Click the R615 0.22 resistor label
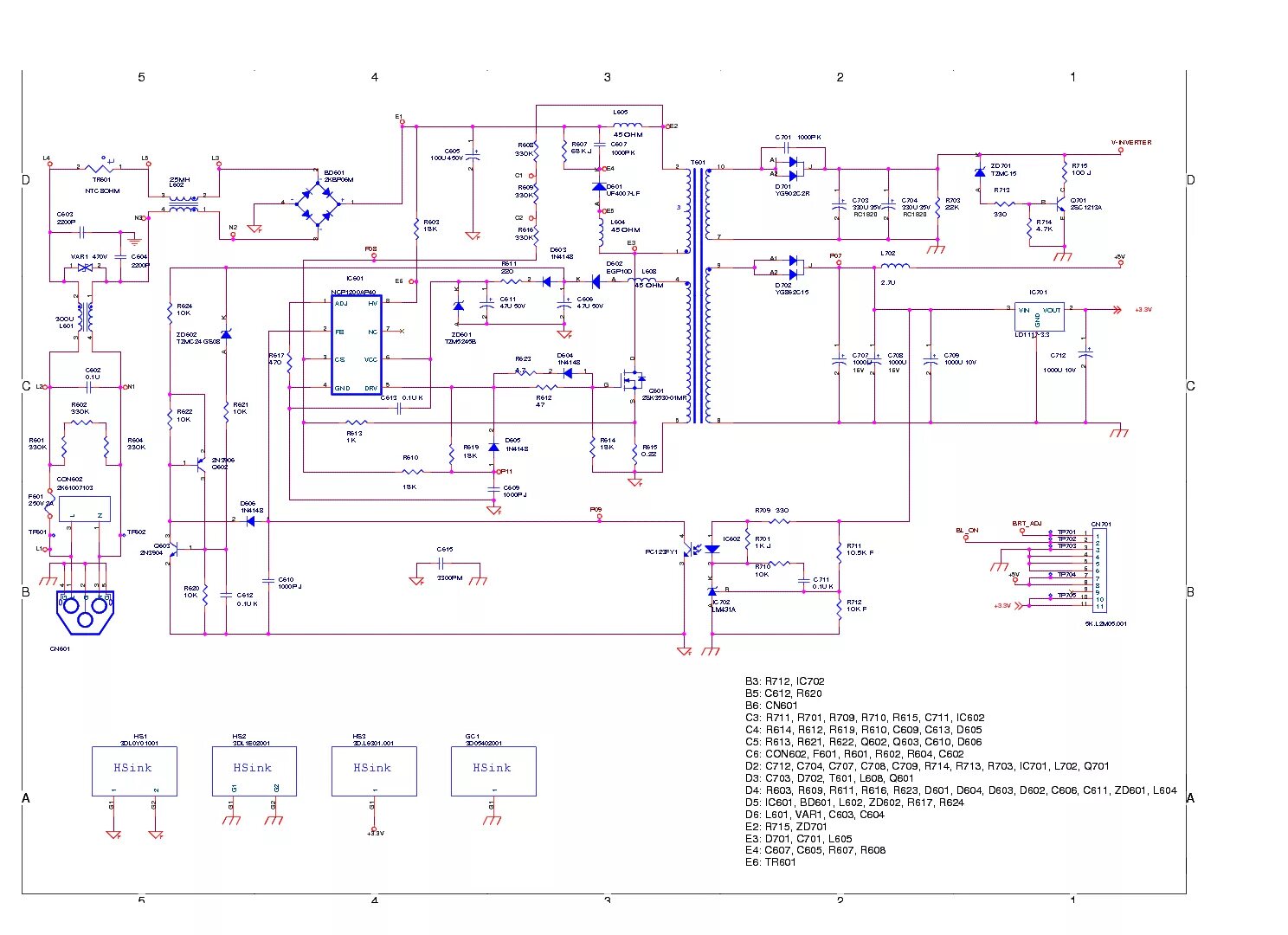This screenshot has width=1288, height=935. point(649,450)
